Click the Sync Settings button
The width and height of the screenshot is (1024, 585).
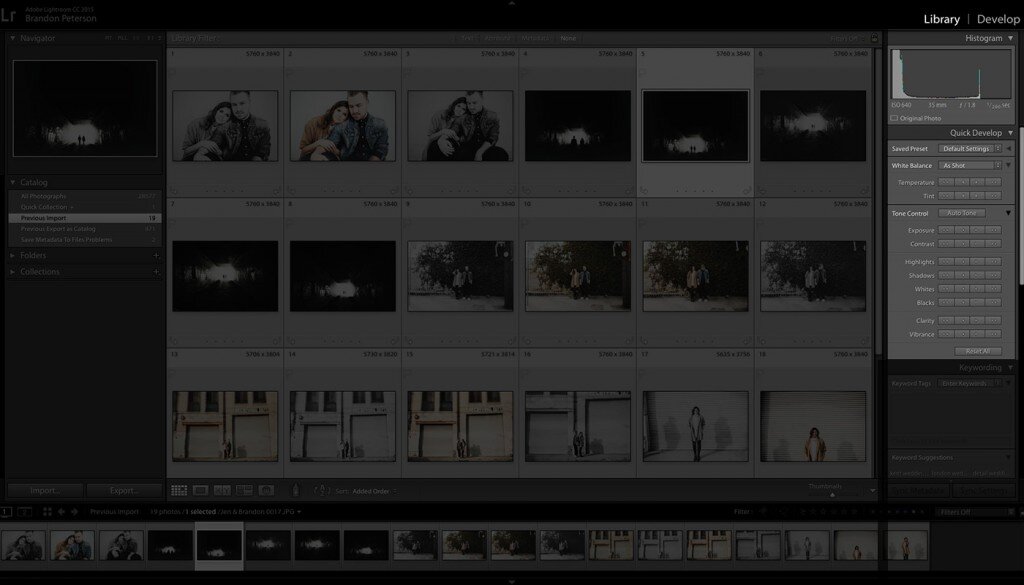984,491
